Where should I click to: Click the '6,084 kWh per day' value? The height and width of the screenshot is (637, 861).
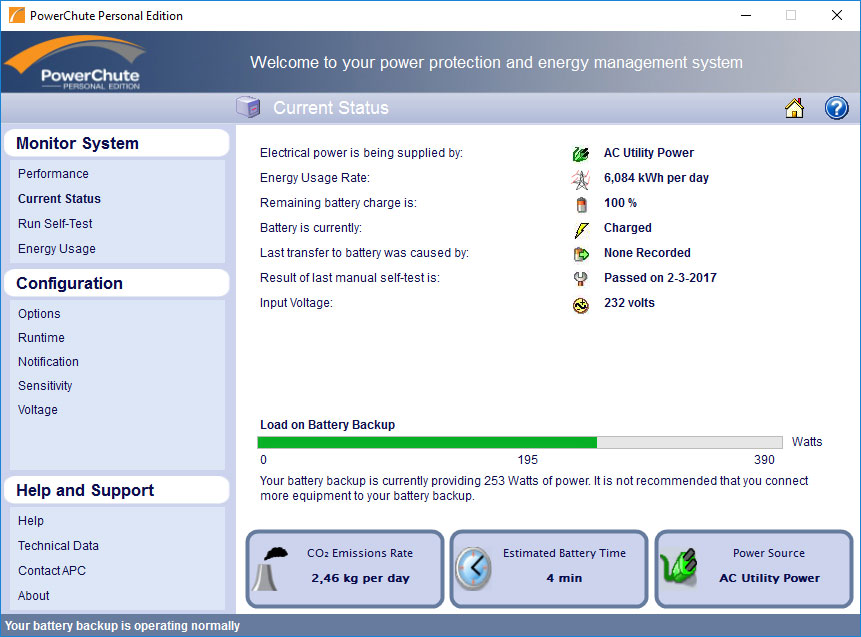tap(656, 178)
